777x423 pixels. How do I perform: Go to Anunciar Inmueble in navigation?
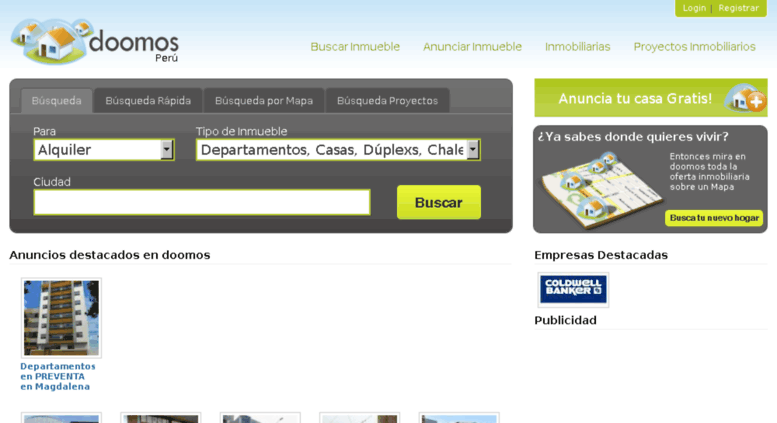pos(472,47)
